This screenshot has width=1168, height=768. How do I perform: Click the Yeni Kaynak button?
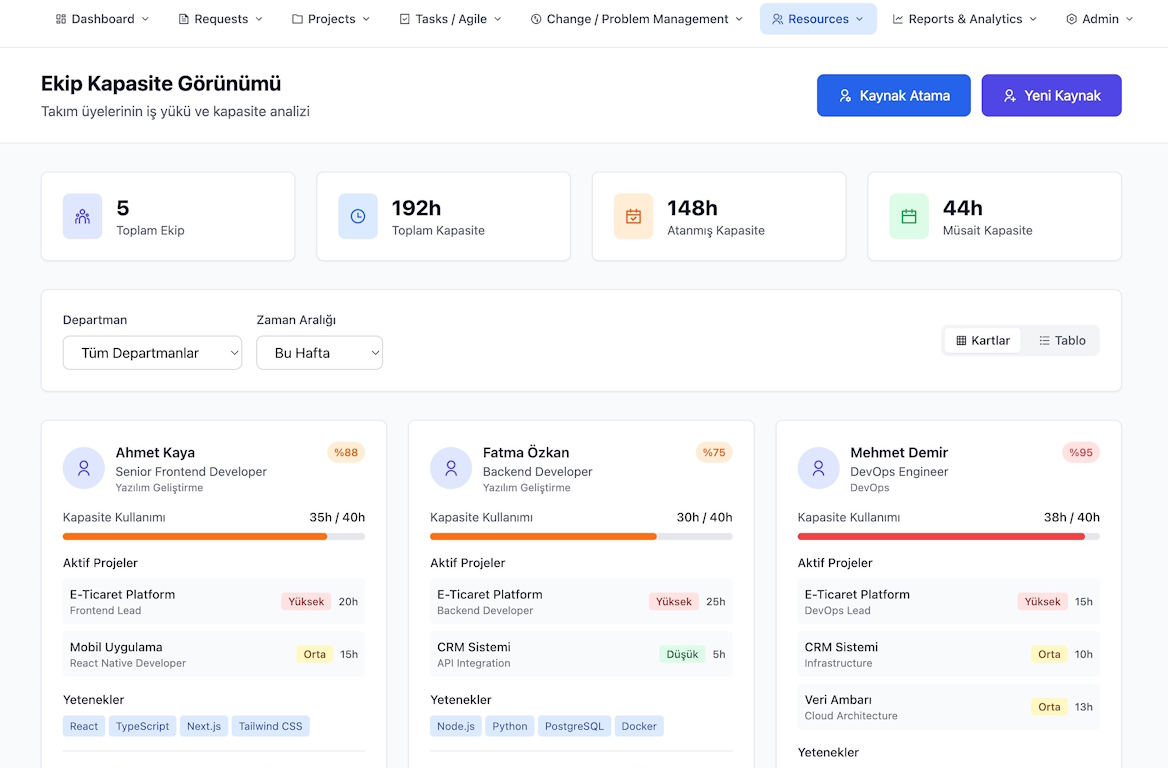1051,96
